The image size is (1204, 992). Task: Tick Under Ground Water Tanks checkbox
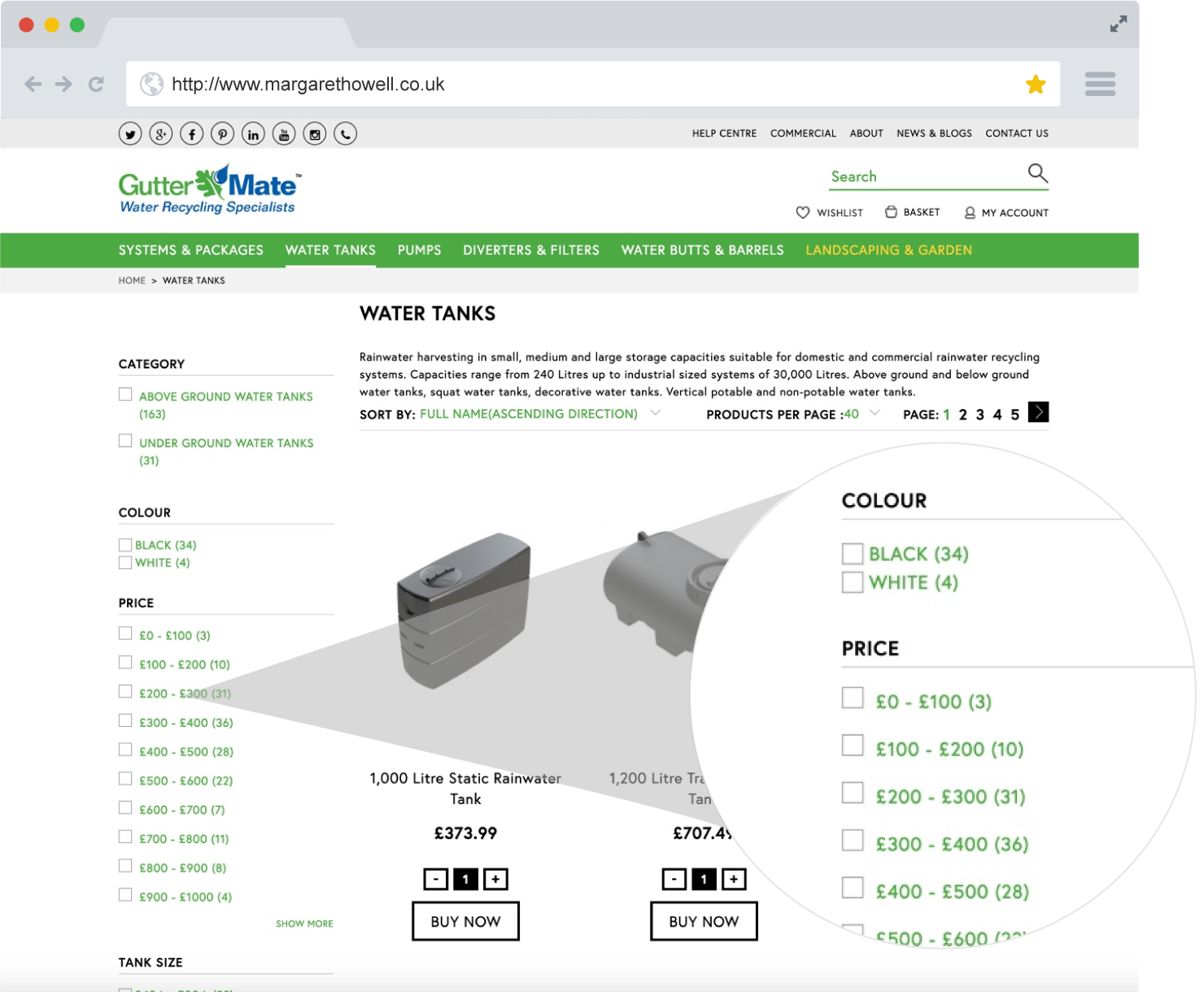point(125,441)
